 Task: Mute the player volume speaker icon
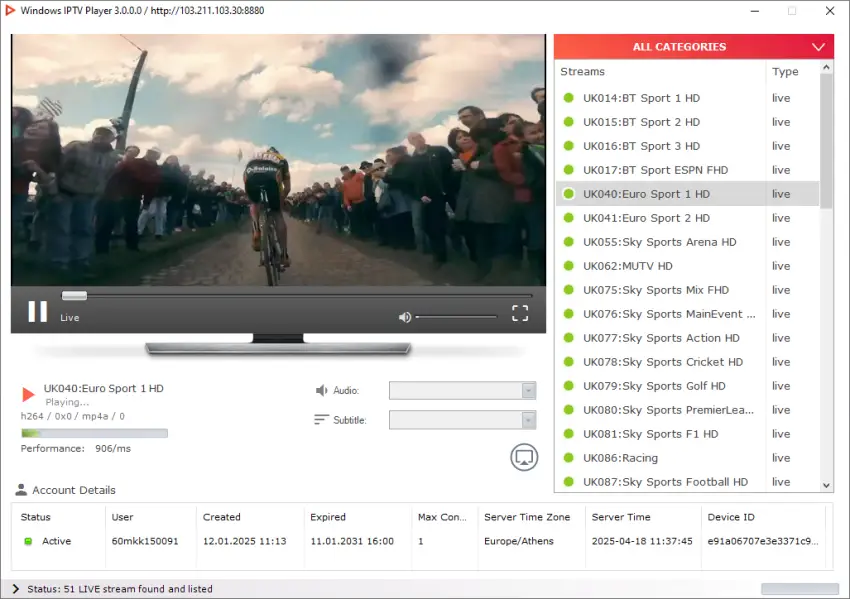point(404,317)
